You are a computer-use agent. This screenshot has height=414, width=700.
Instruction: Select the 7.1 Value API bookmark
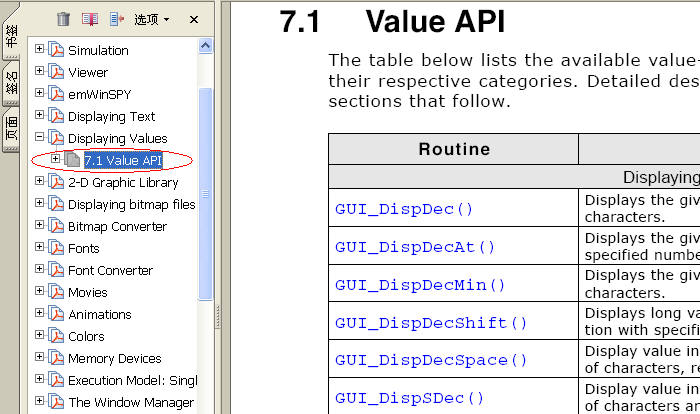tap(123, 160)
